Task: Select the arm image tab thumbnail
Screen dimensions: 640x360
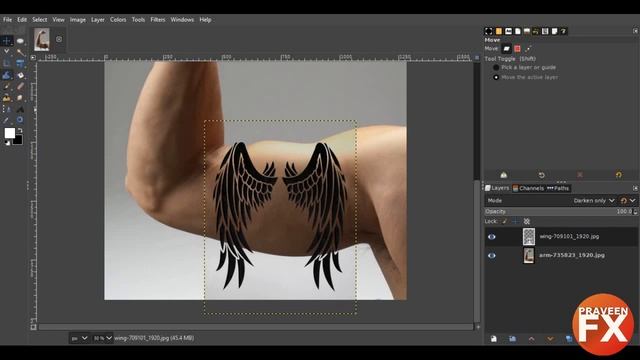Action: (x=42, y=39)
